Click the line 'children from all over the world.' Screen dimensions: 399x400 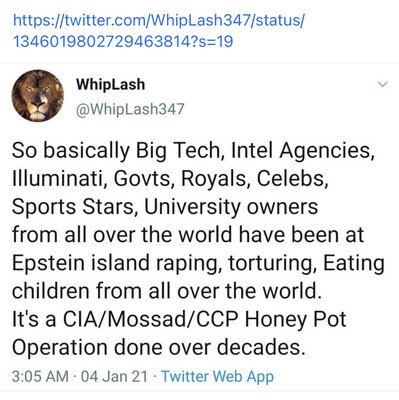point(167,291)
